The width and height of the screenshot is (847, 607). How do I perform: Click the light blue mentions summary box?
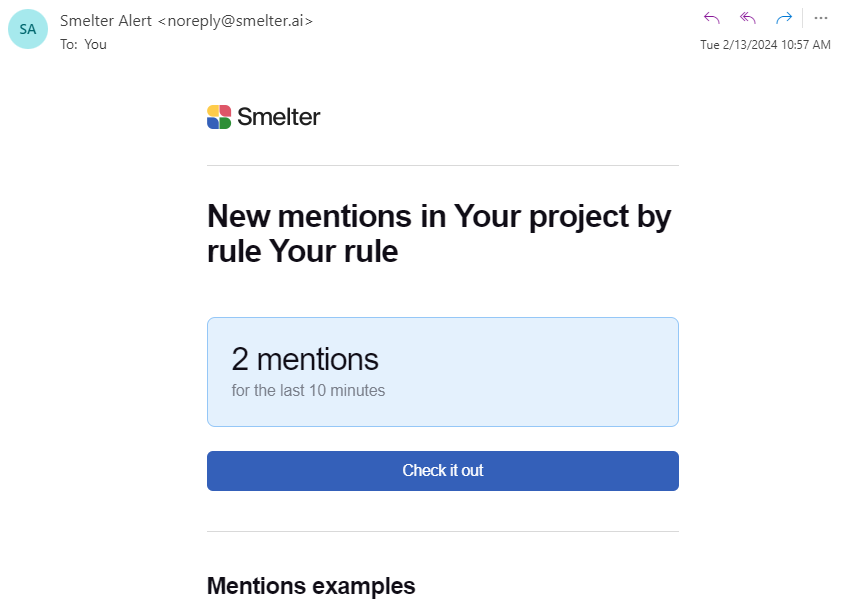[x=443, y=372]
